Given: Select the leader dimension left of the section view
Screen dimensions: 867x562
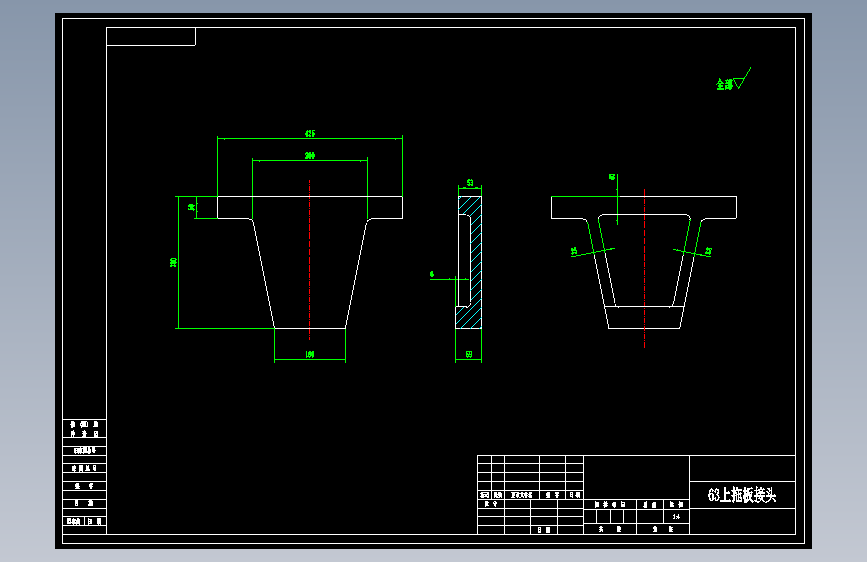Looking at the screenshot, I should click(432, 274).
